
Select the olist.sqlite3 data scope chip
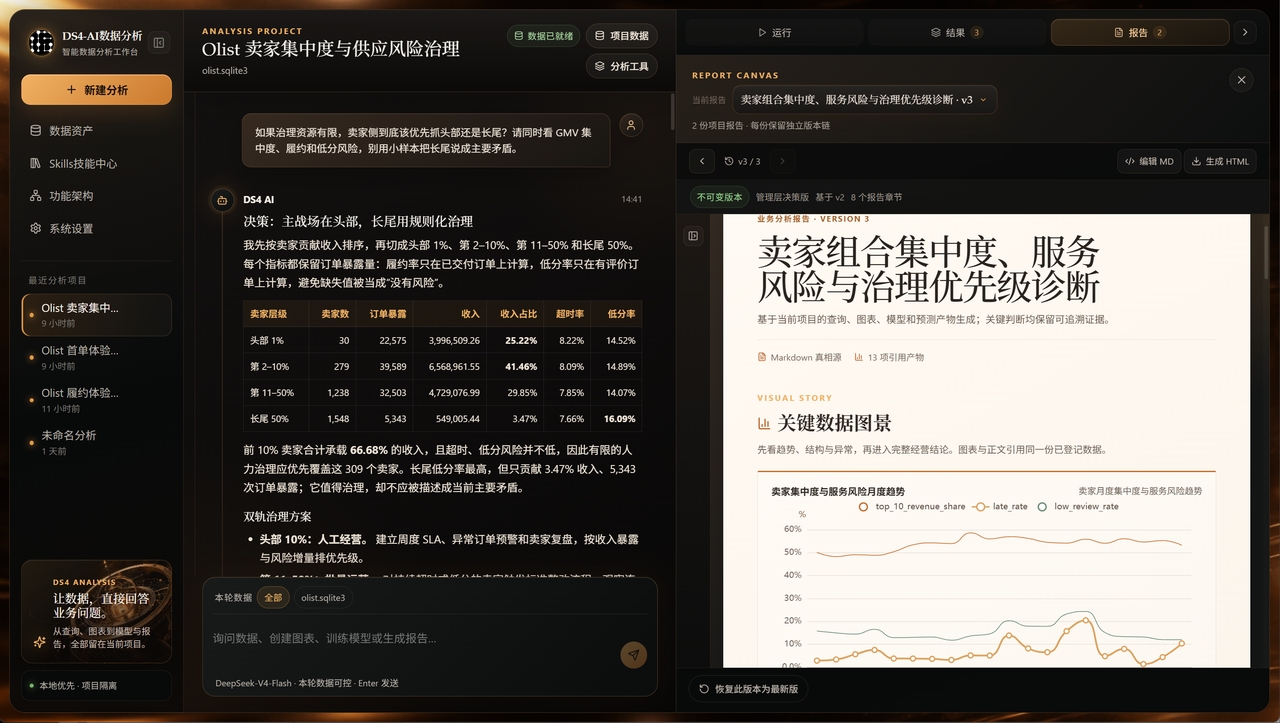[323, 597]
